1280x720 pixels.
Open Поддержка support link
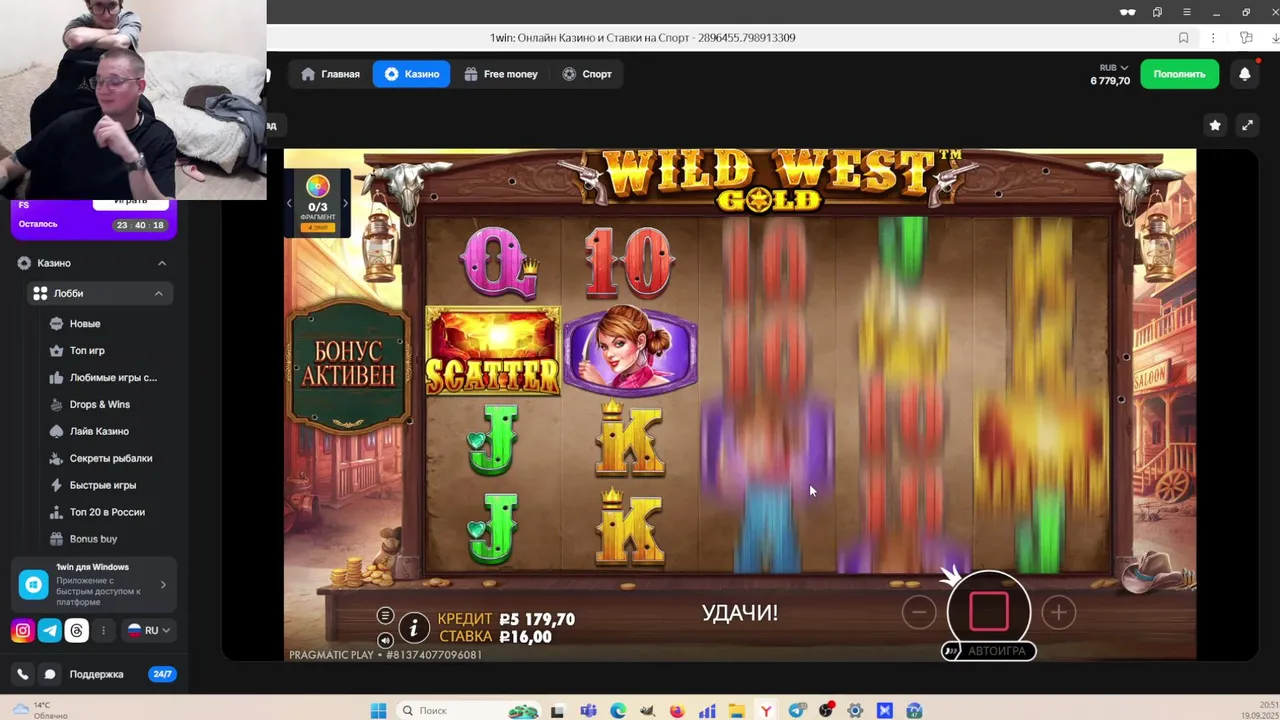click(96, 675)
